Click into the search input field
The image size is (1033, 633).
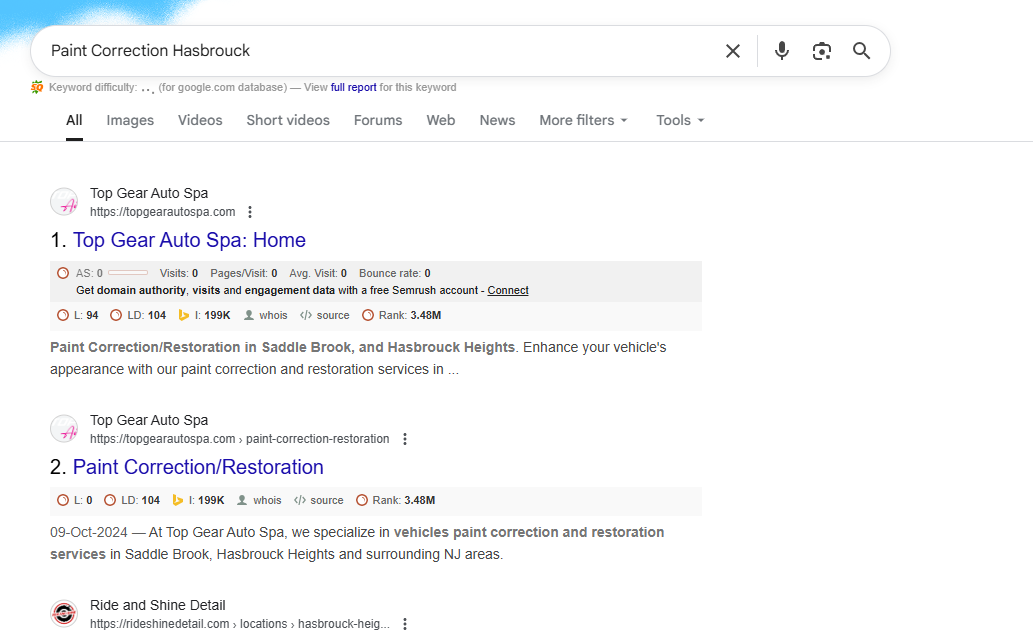tap(380, 51)
